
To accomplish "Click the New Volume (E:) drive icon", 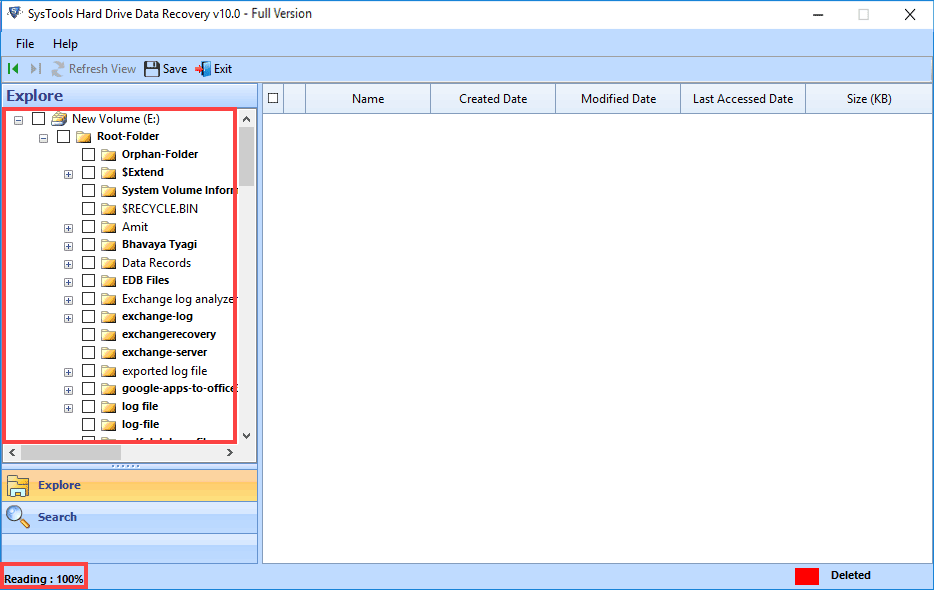I will (59, 119).
